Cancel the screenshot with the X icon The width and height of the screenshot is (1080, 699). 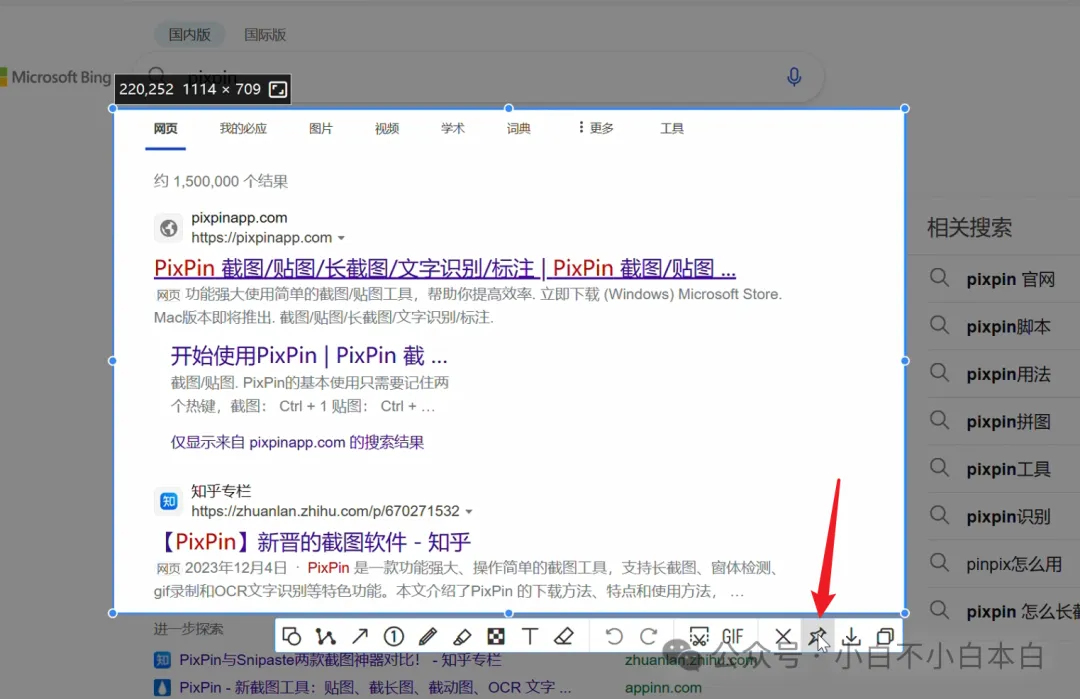783,636
